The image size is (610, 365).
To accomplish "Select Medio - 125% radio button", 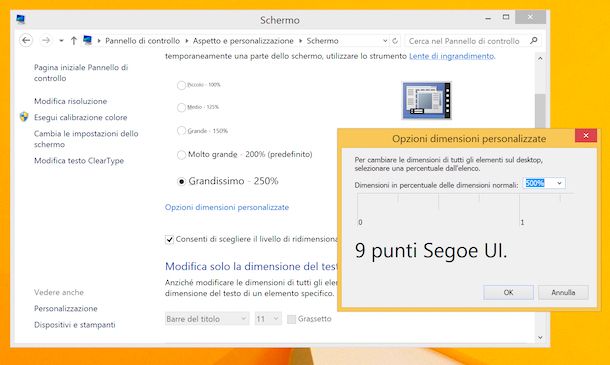I will click(x=181, y=107).
